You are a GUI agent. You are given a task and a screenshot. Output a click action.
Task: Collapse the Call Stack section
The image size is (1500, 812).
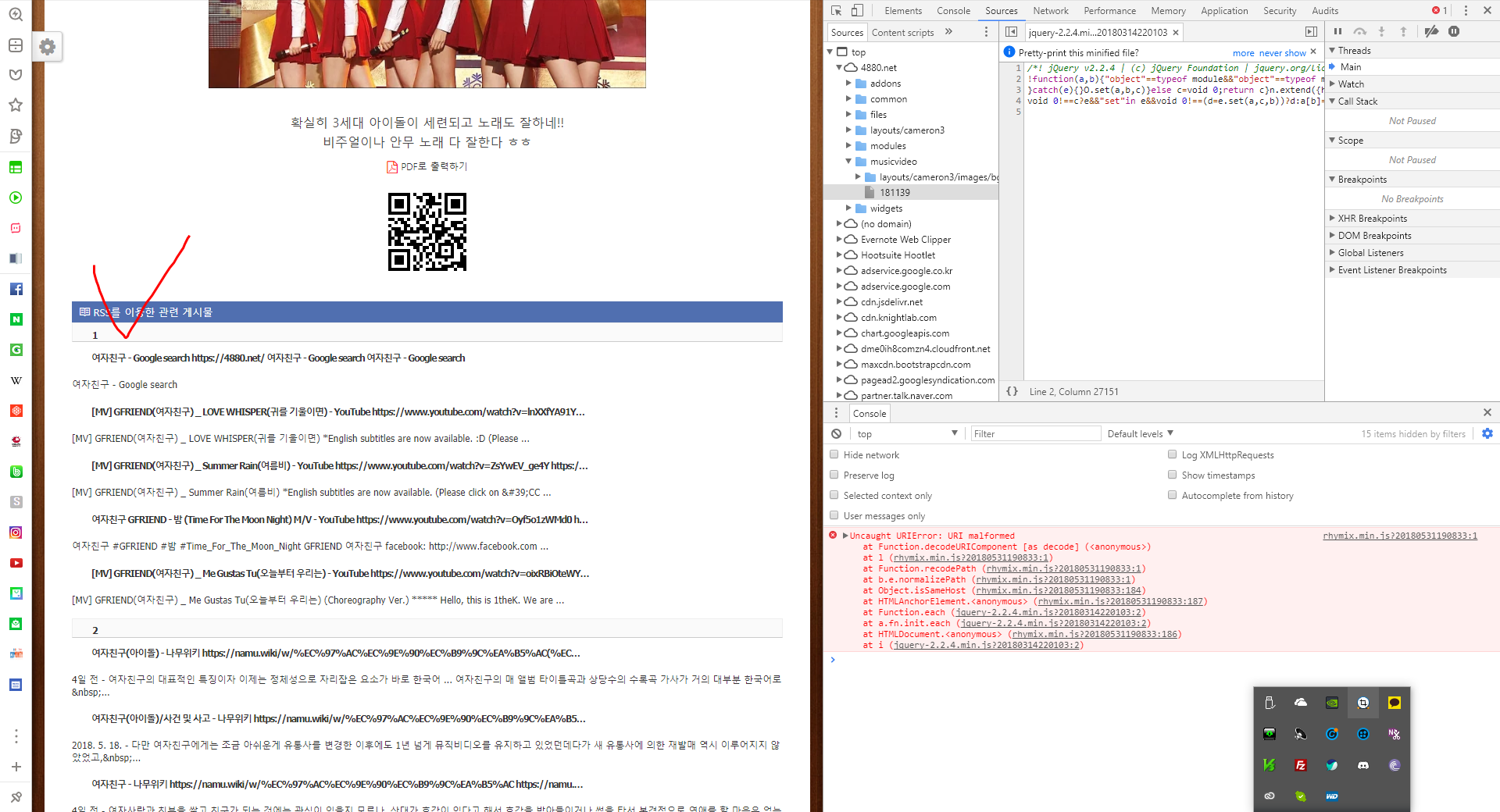click(1333, 101)
